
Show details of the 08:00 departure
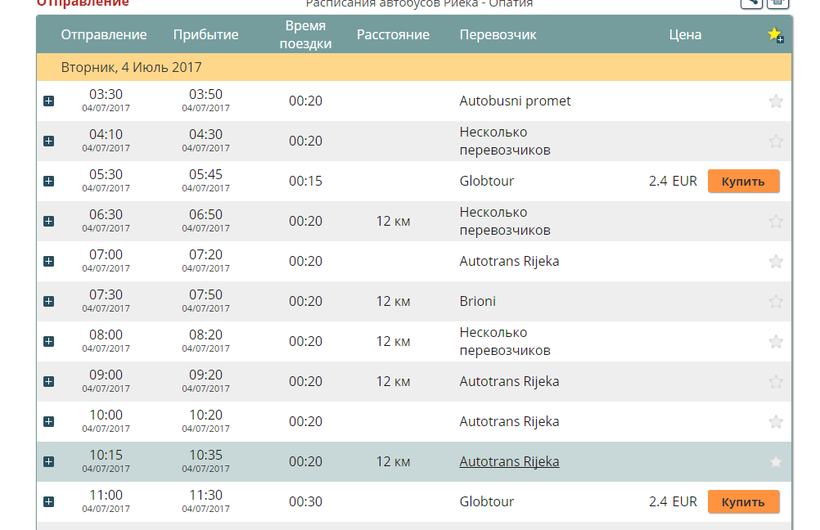[x=49, y=342]
